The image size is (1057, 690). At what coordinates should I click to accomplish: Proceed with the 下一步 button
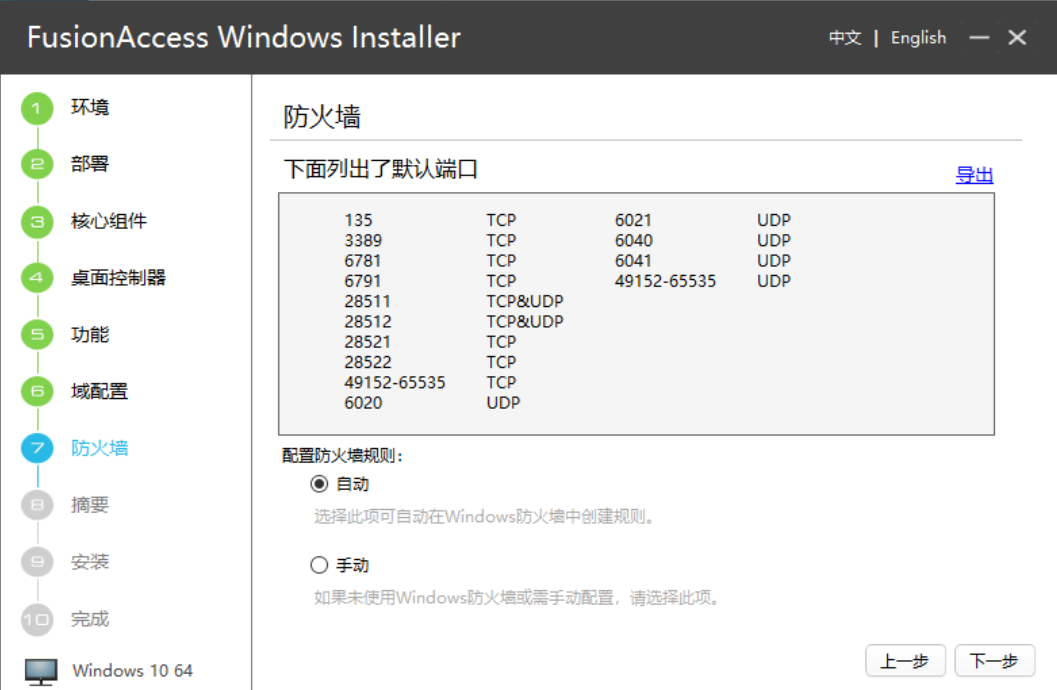994,661
